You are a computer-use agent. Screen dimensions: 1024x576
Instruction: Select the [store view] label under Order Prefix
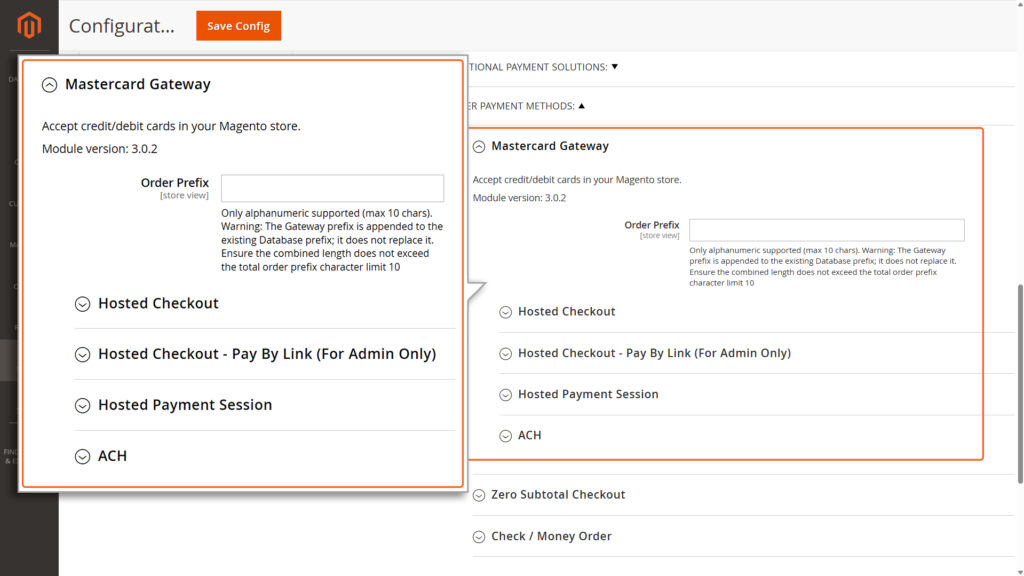pos(183,195)
